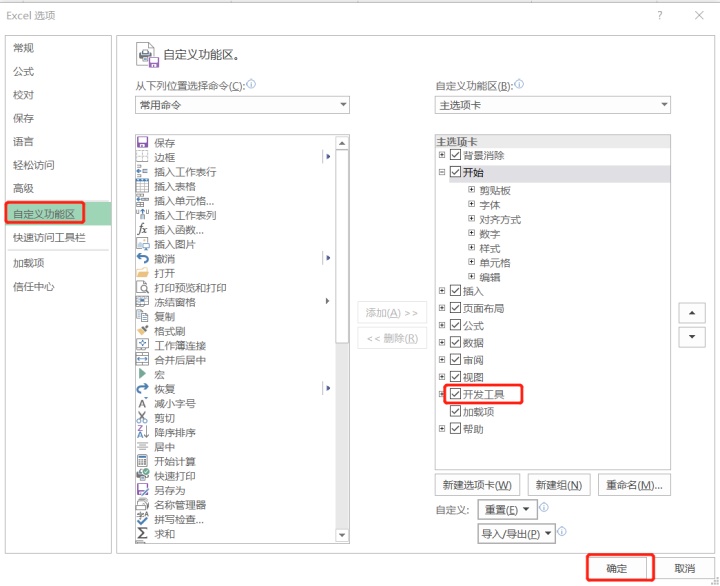Click the 确定 button
Image resolution: width=720 pixels, height=586 pixels.
pos(617,568)
